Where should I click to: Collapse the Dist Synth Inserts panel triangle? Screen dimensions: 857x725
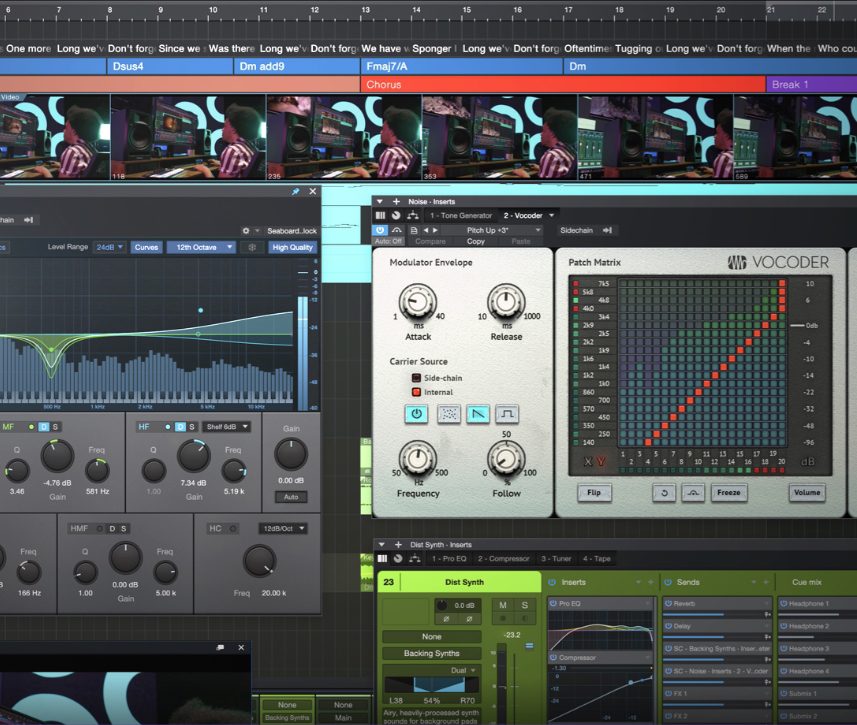381,545
